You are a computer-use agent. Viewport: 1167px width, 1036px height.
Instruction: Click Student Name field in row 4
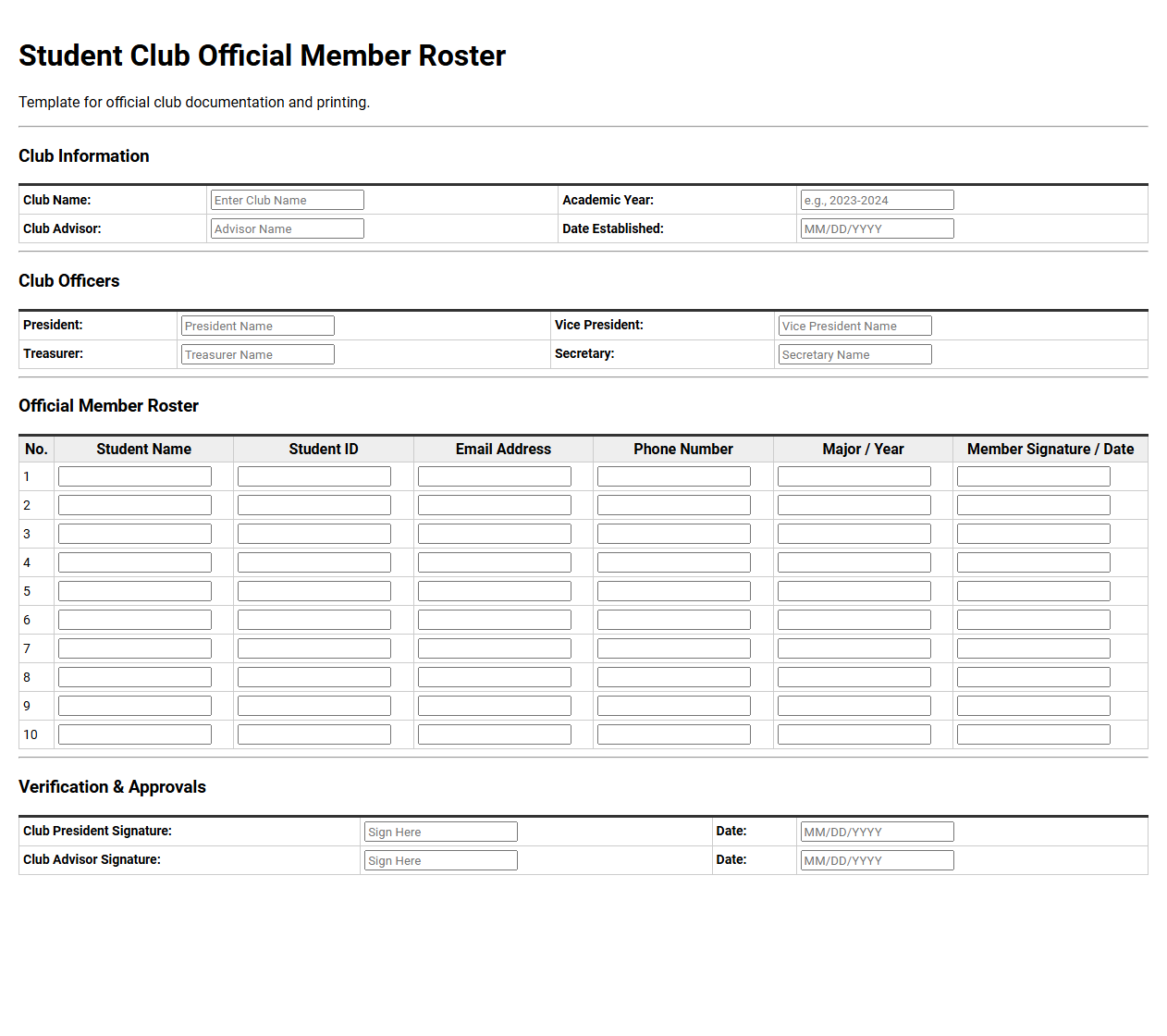(135, 562)
